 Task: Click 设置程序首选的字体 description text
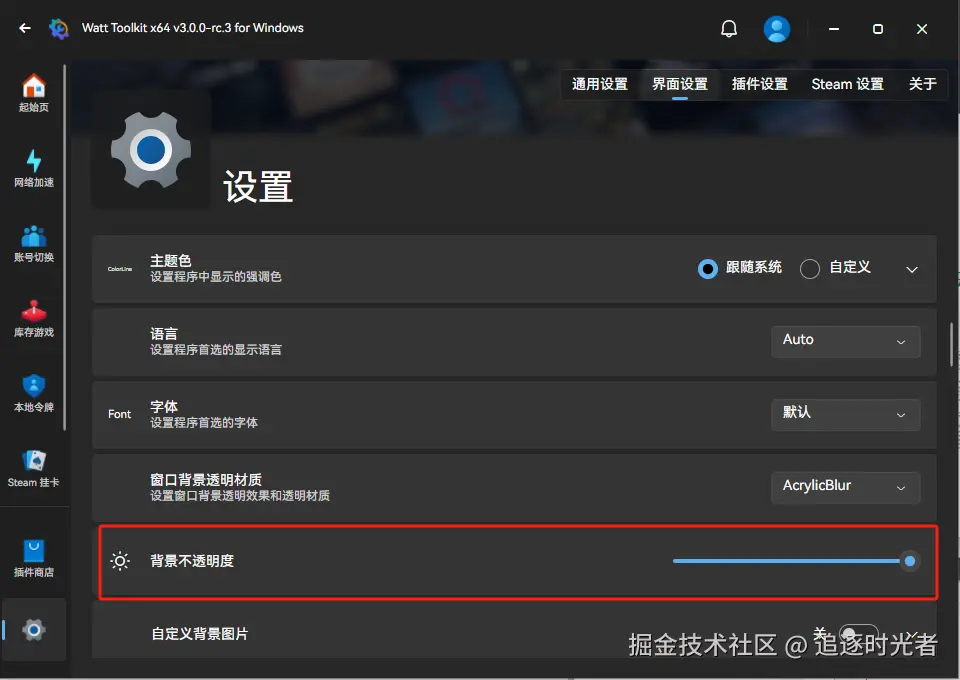(x=204, y=422)
